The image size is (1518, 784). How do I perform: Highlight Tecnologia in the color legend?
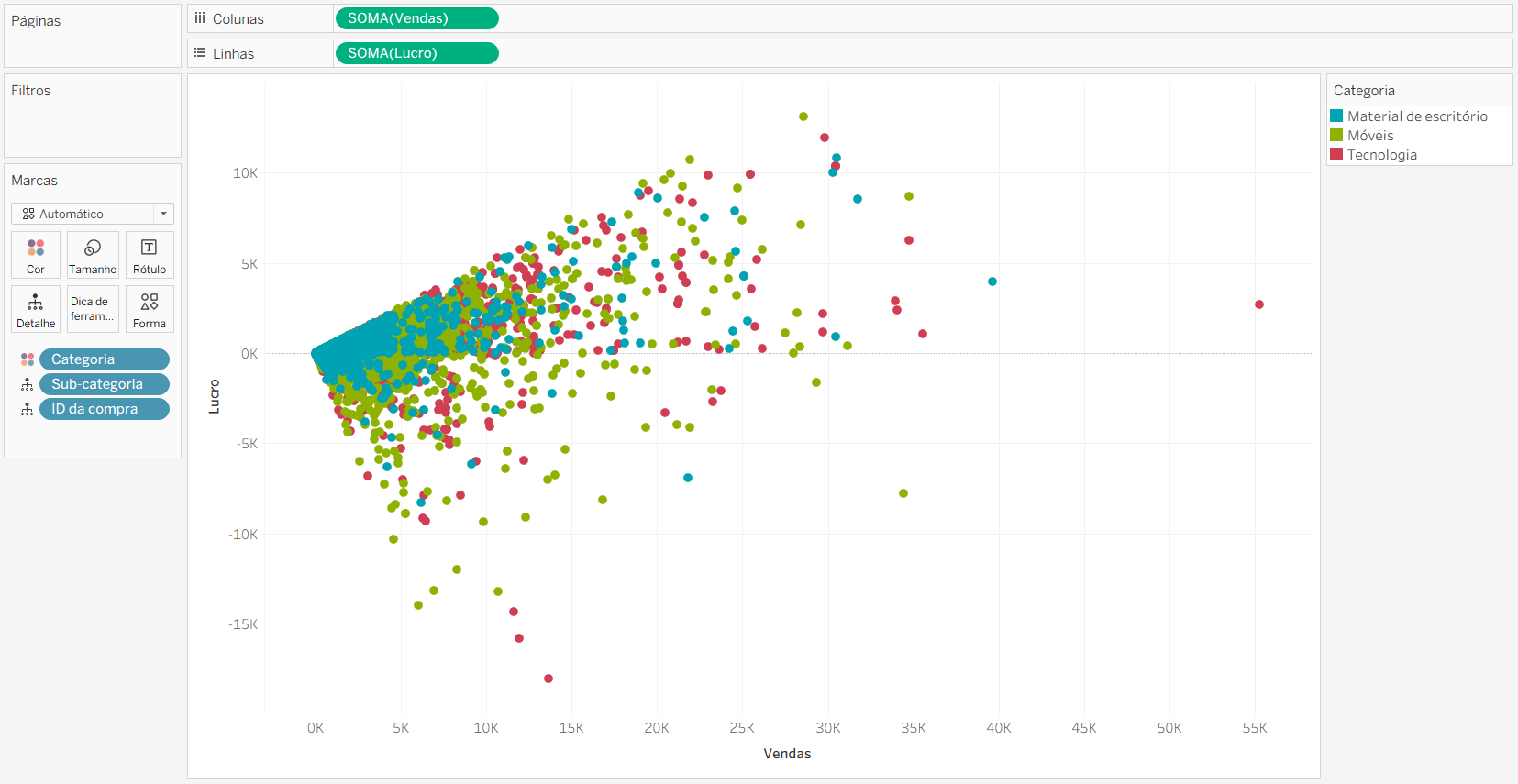click(1381, 155)
